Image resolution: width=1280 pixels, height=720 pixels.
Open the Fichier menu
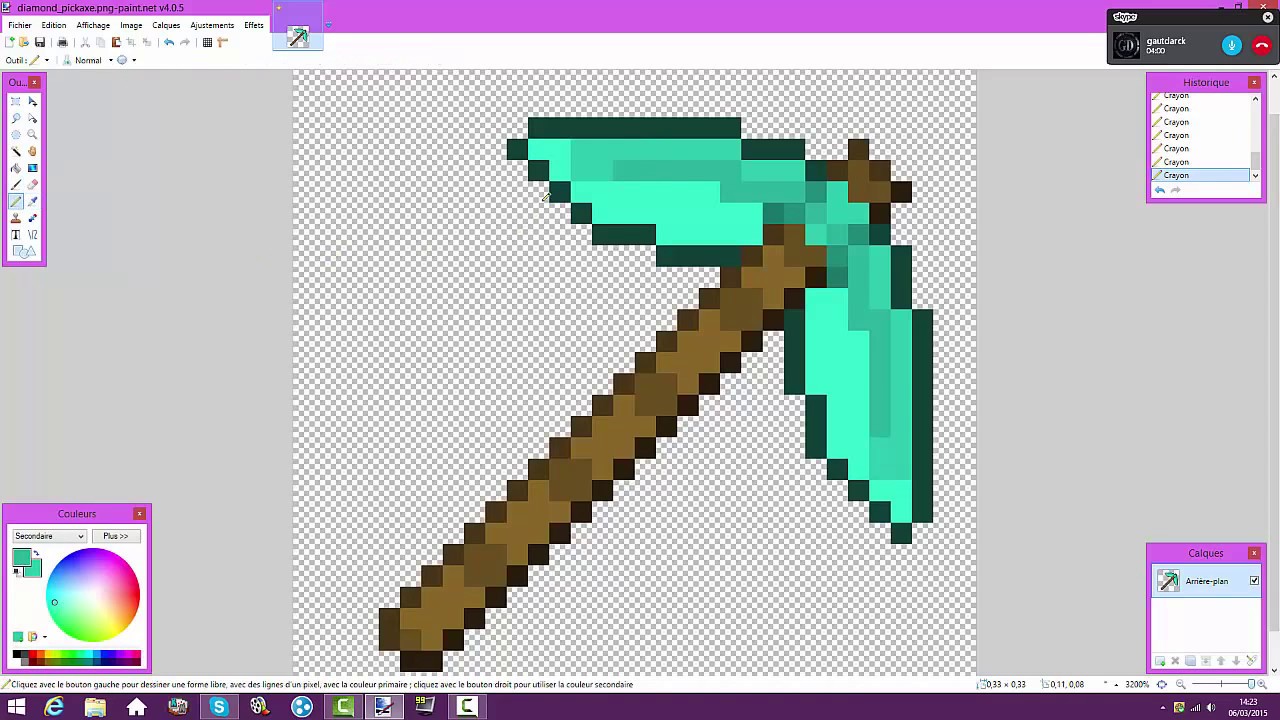coord(20,25)
